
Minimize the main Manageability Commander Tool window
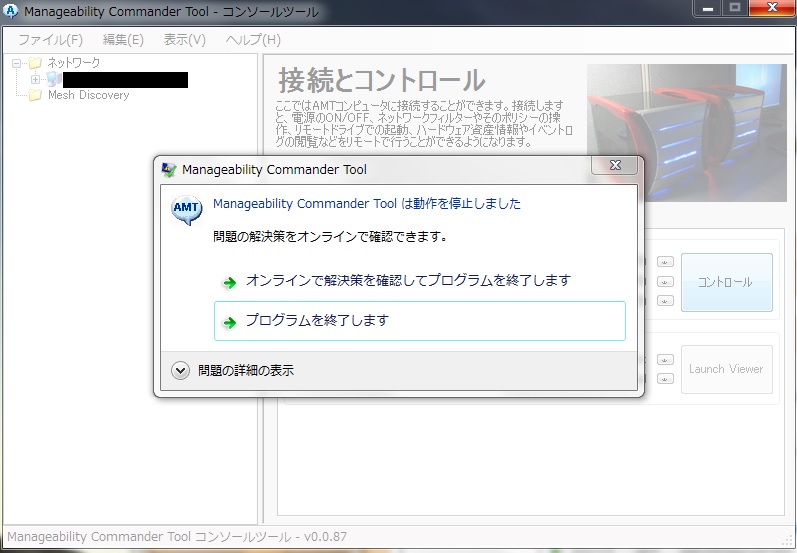(x=708, y=8)
